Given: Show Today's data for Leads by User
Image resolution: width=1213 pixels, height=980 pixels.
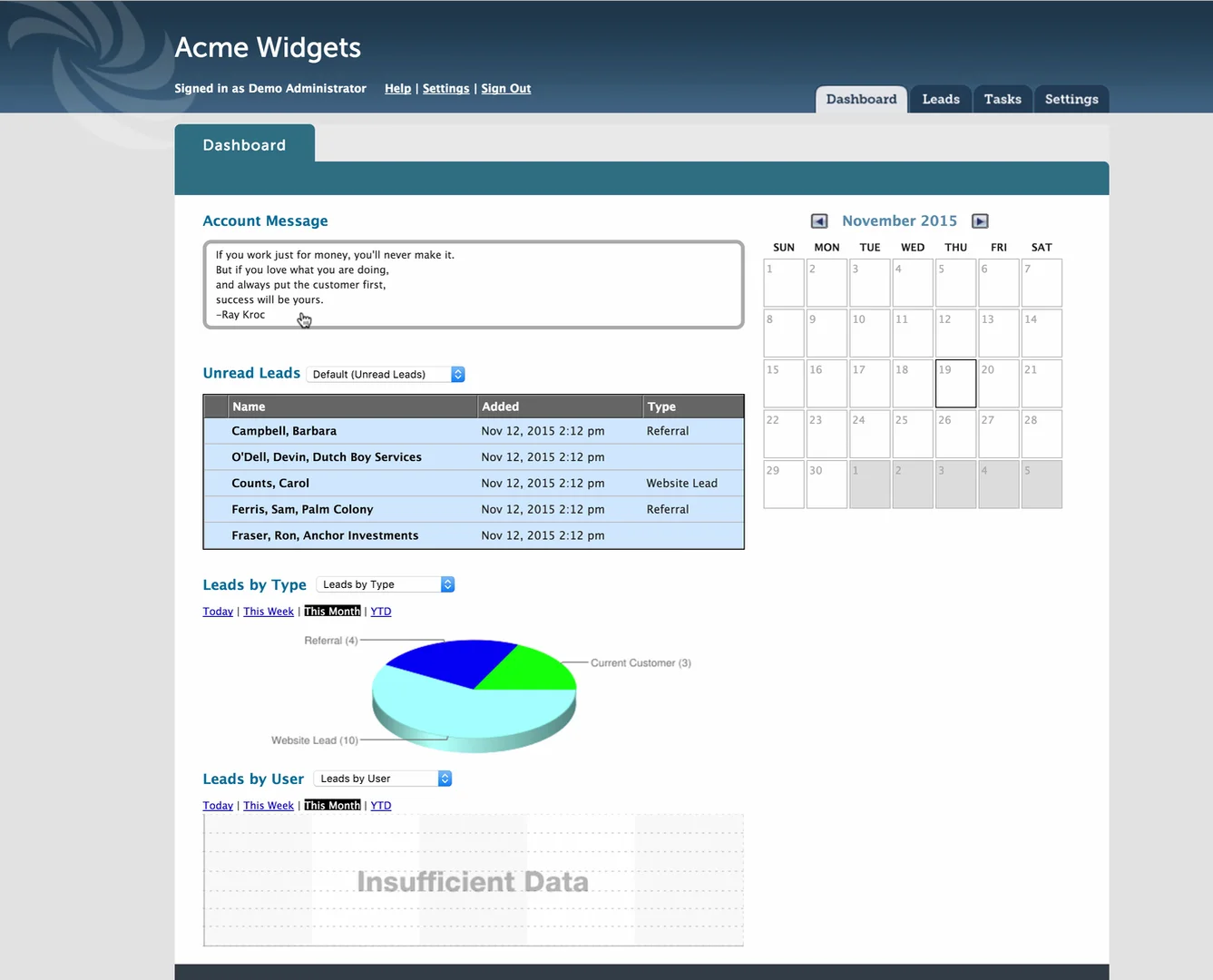Looking at the screenshot, I should (218, 806).
